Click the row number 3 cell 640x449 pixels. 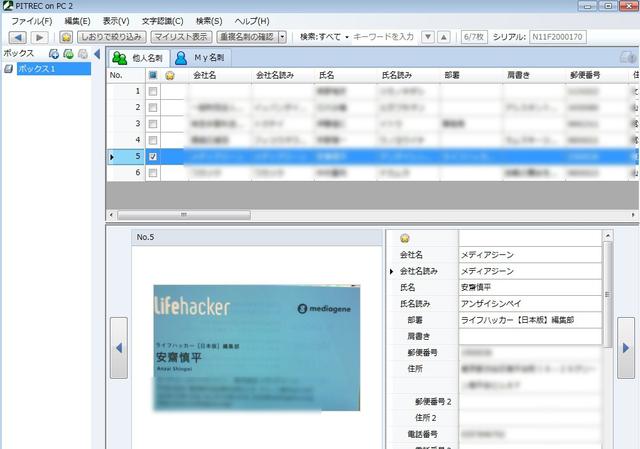pos(126,124)
